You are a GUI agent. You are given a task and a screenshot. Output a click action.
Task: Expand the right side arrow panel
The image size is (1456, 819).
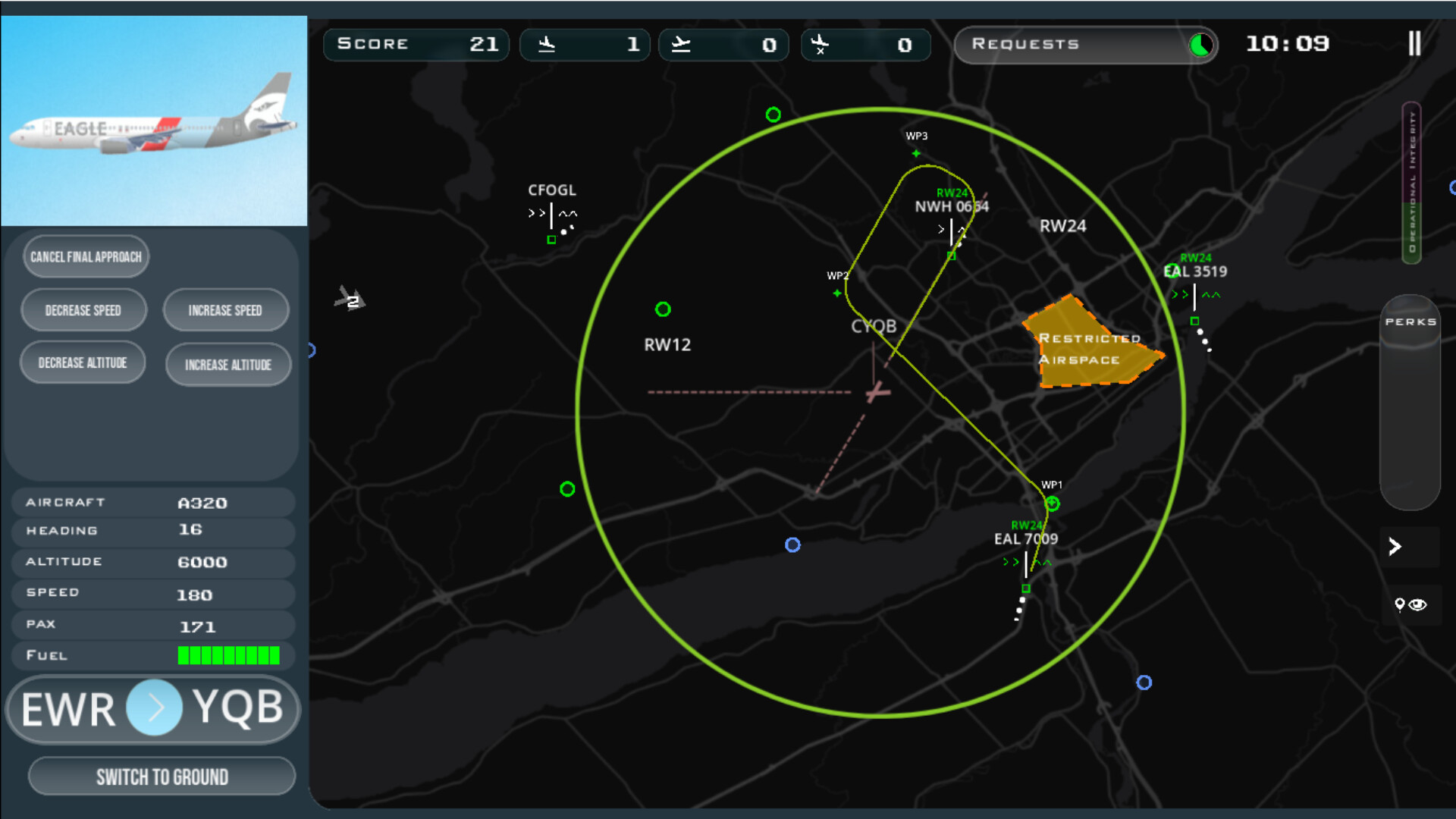pos(1395,546)
